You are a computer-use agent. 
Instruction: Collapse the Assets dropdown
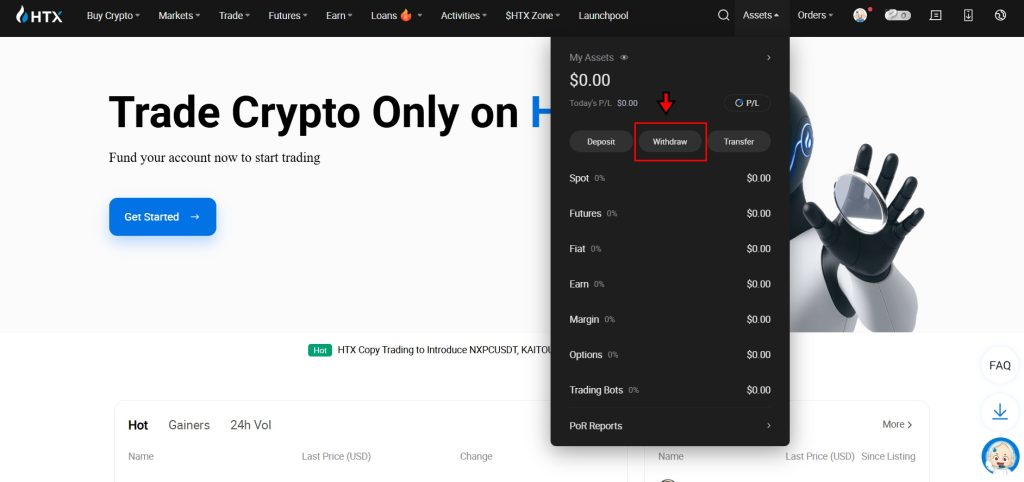pos(761,15)
